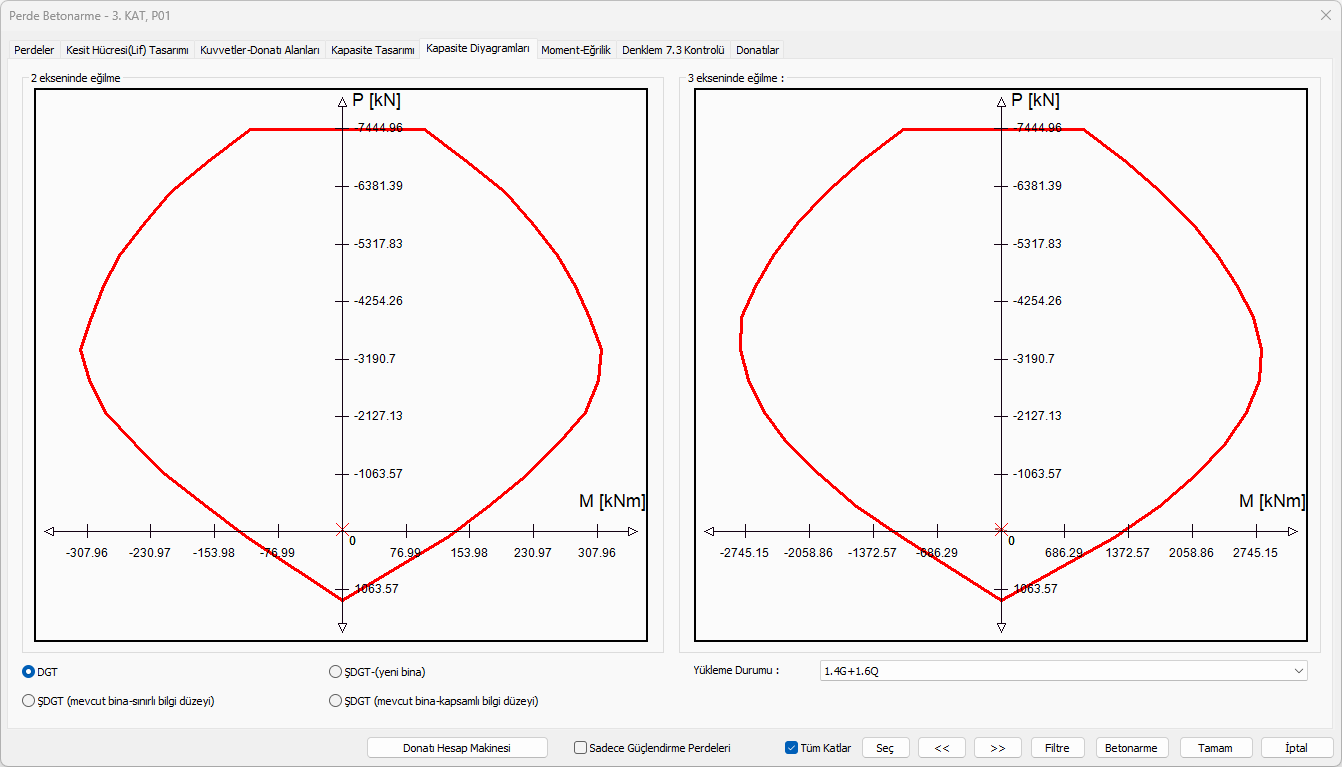
Task: Go to Denklem 7.3 Kontrolü tab
Action: [x=672, y=50]
